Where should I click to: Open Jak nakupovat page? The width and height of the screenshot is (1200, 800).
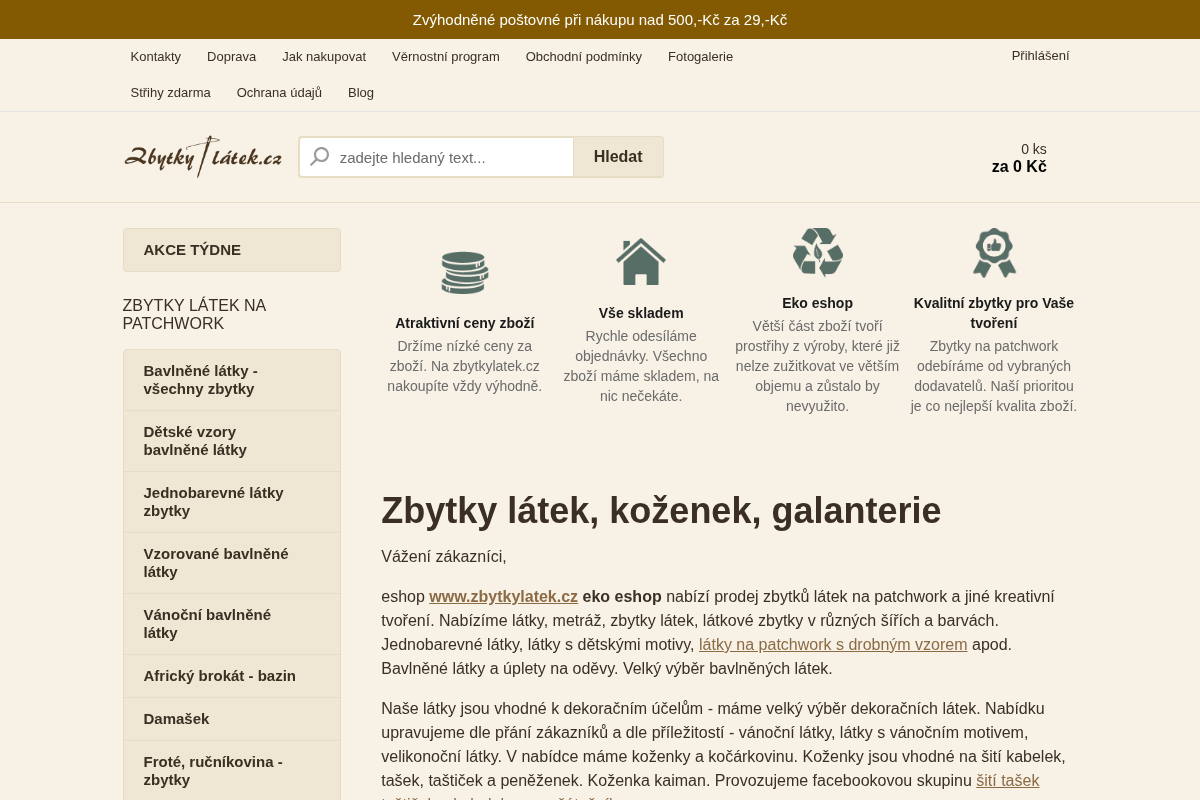324,57
